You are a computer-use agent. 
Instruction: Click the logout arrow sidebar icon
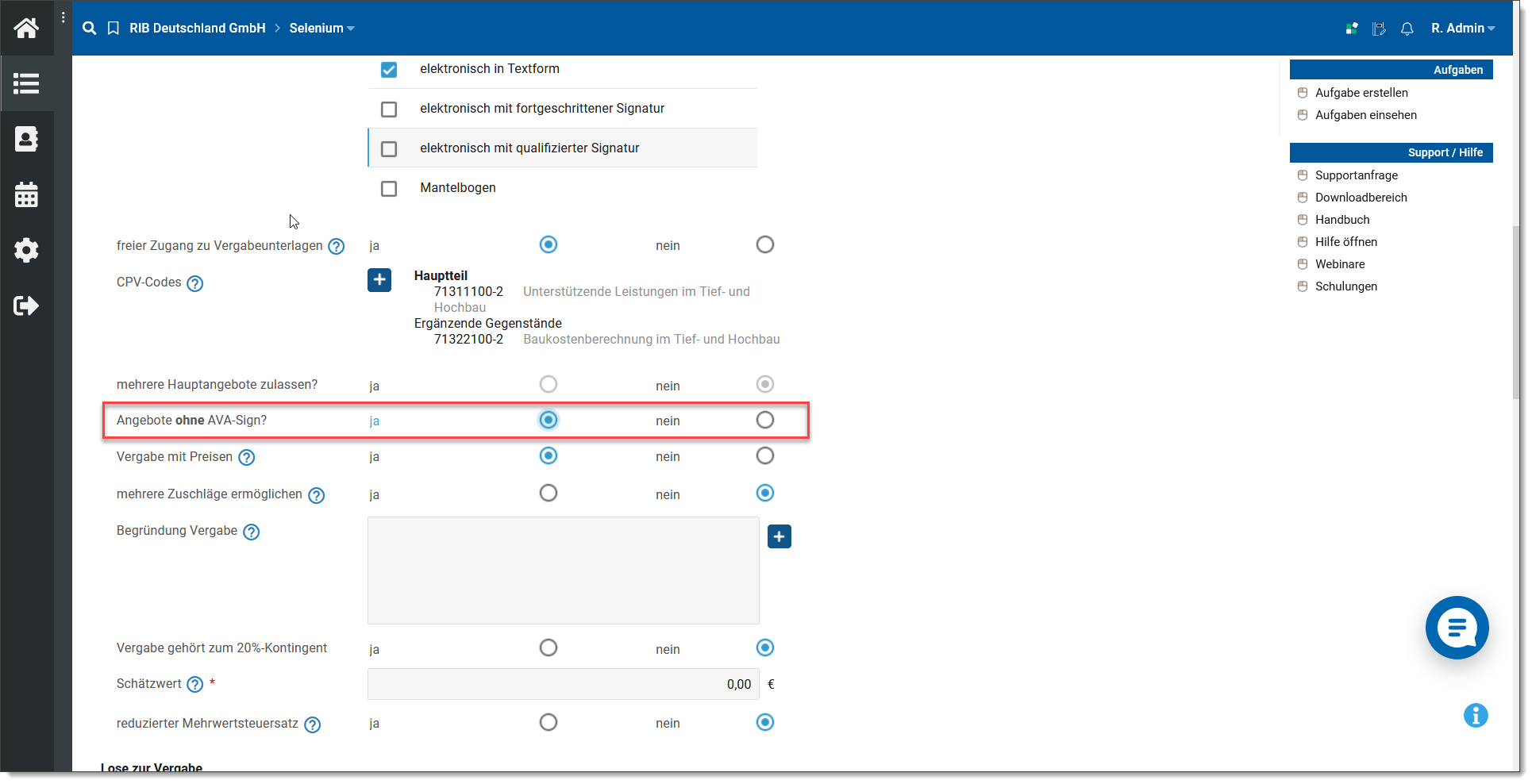click(26, 306)
